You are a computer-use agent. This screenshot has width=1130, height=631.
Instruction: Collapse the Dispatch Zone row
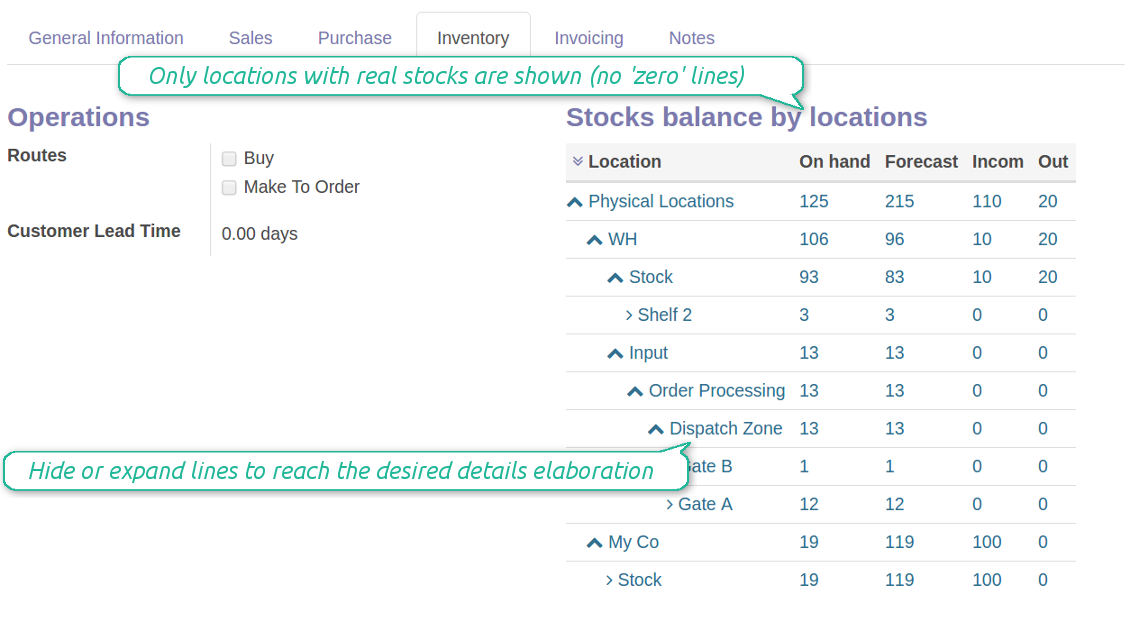[655, 429]
